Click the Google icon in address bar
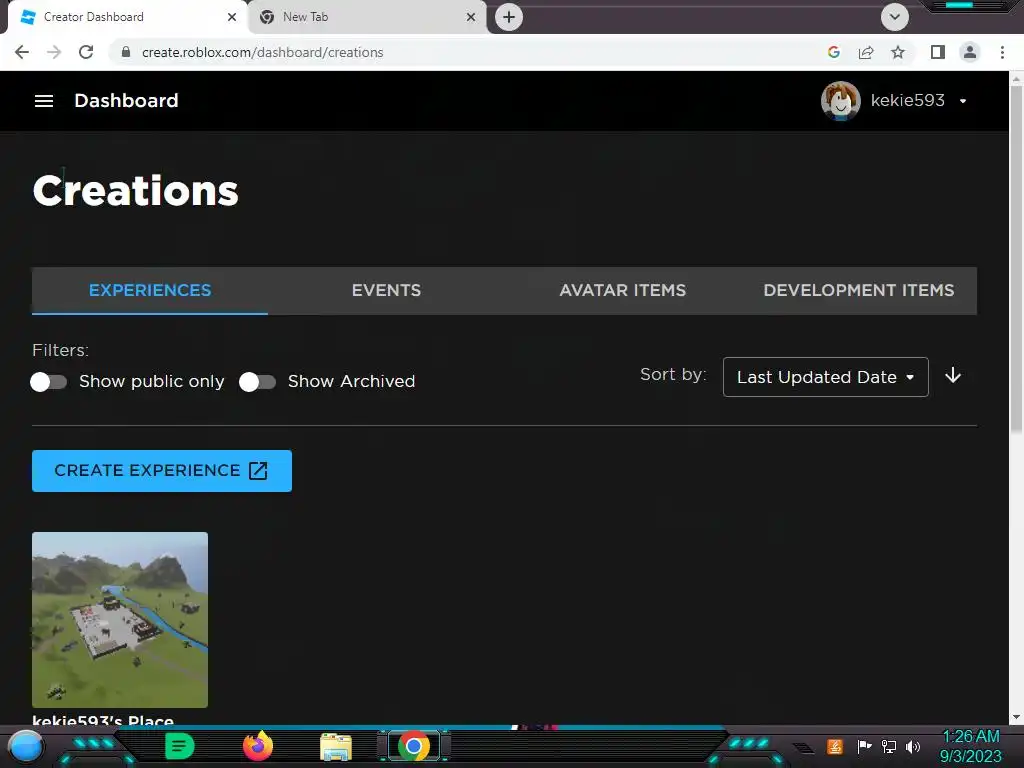 pyautogui.click(x=833, y=52)
